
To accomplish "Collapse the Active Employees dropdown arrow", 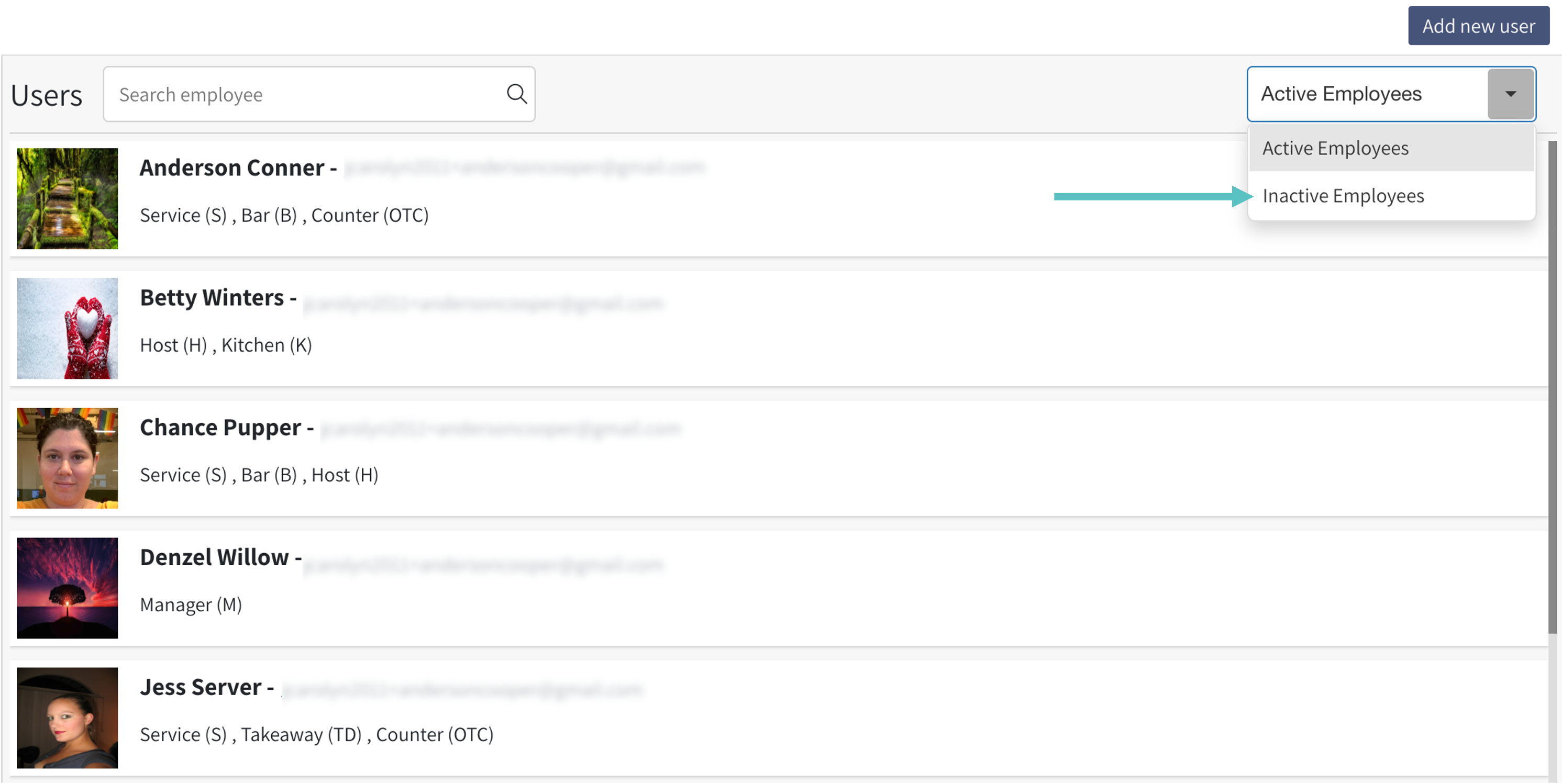I will [1510, 94].
